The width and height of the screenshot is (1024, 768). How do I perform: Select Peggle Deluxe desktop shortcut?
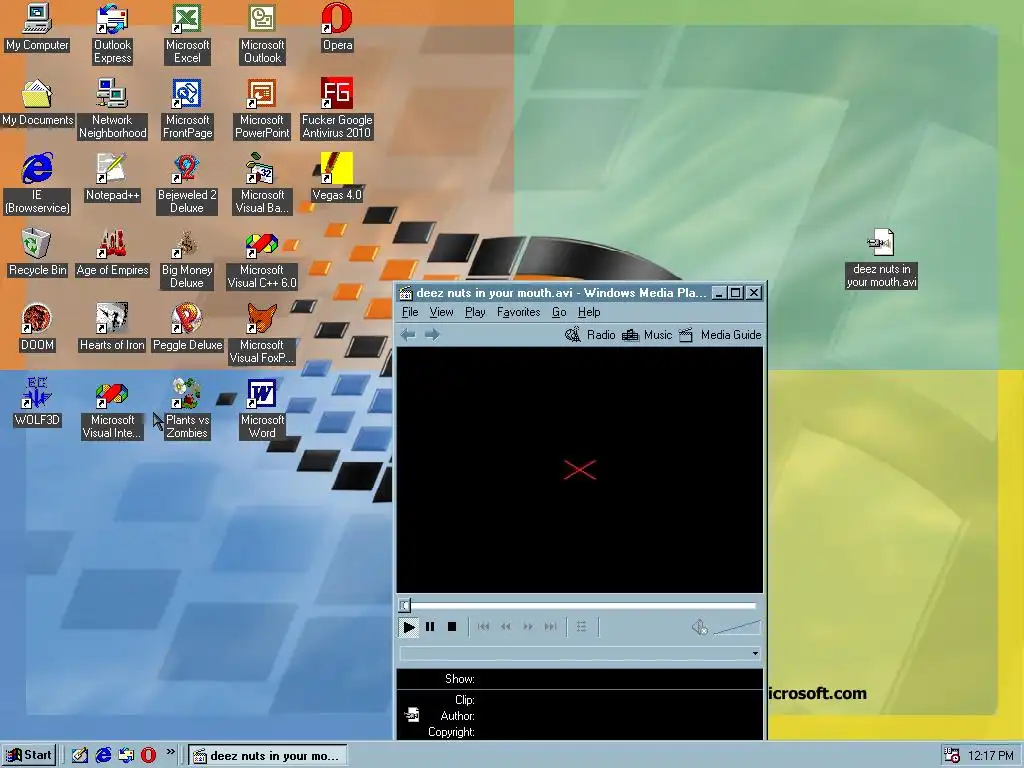187,328
